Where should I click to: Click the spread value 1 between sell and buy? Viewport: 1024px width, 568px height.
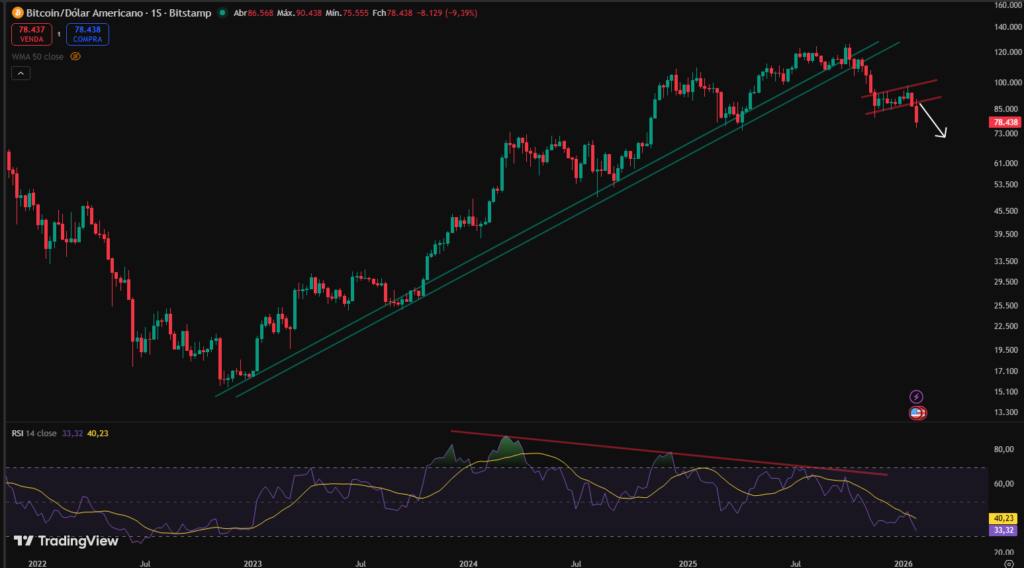click(x=59, y=34)
